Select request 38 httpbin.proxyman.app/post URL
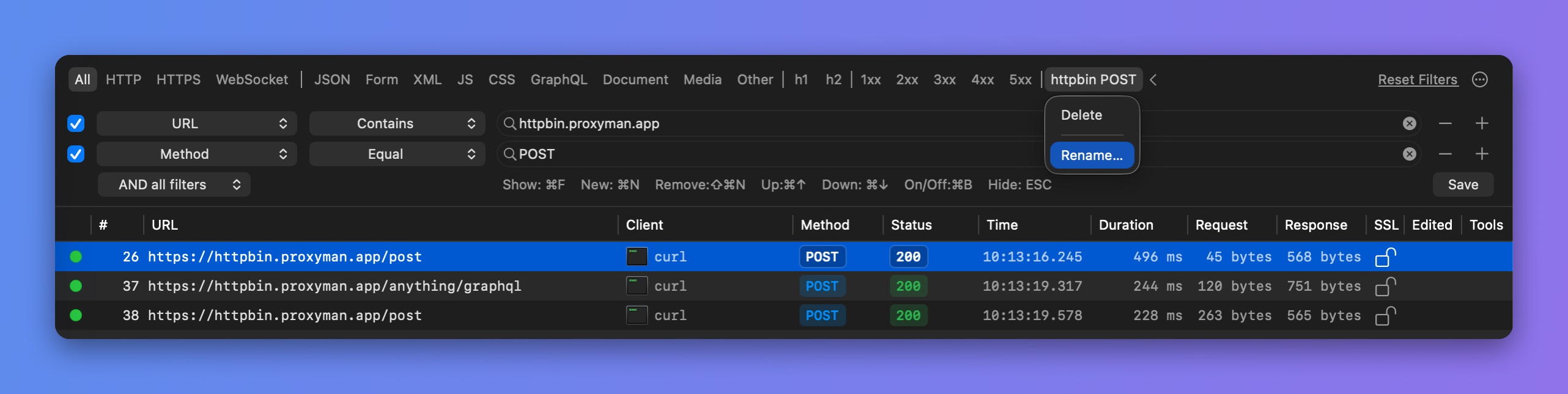This screenshot has width=1568, height=394. 285,315
